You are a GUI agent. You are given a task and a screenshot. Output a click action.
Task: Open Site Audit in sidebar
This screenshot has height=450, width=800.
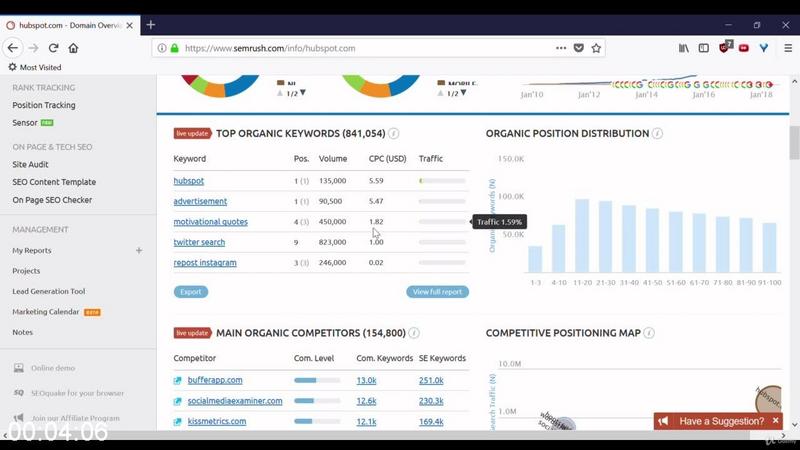pyautogui.click(x=30, y=164)
